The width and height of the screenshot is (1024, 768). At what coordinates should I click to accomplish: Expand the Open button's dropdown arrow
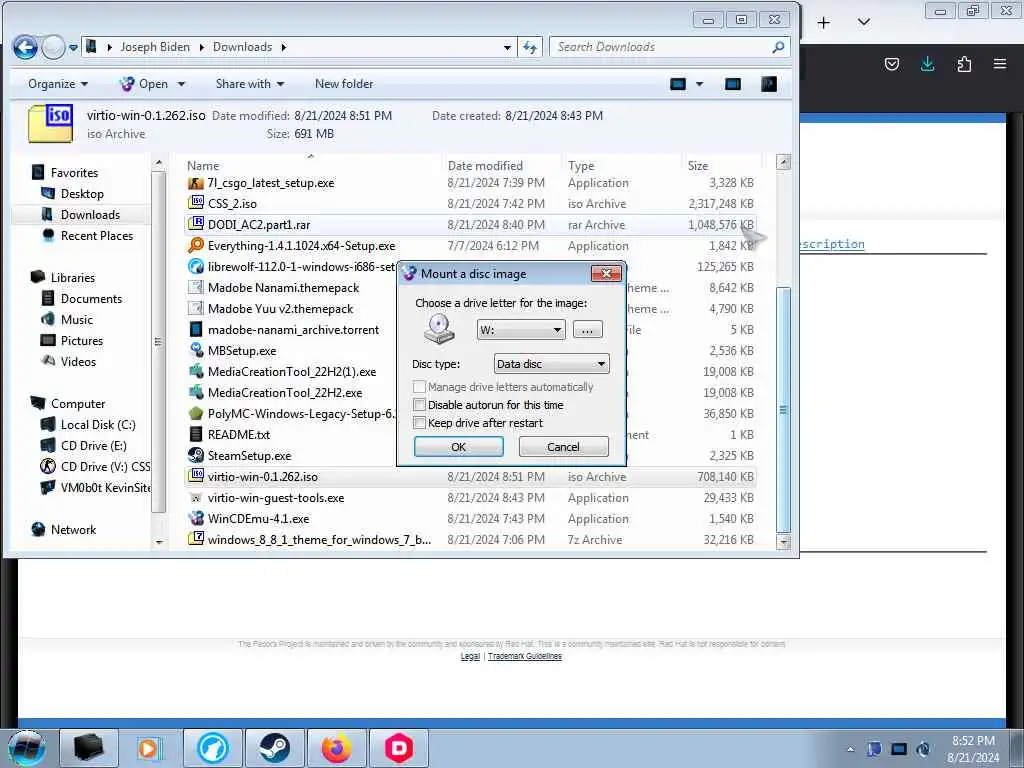[x=182, y=84]
